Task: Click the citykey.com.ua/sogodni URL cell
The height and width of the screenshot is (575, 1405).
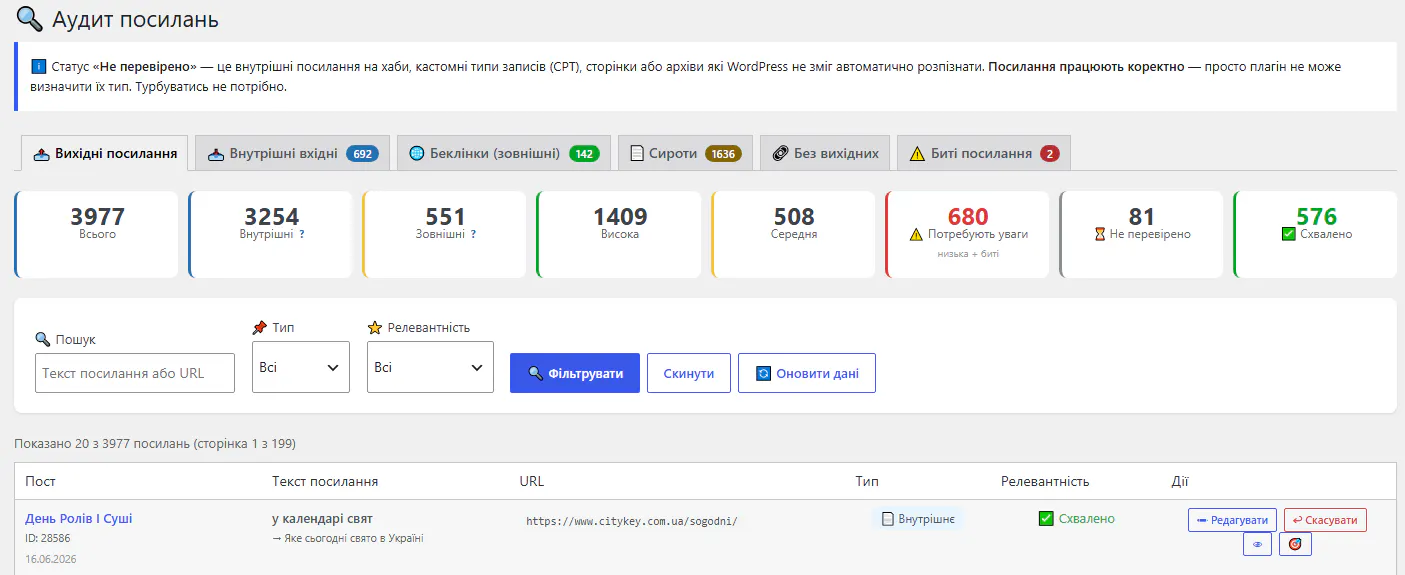Action: 631,521
